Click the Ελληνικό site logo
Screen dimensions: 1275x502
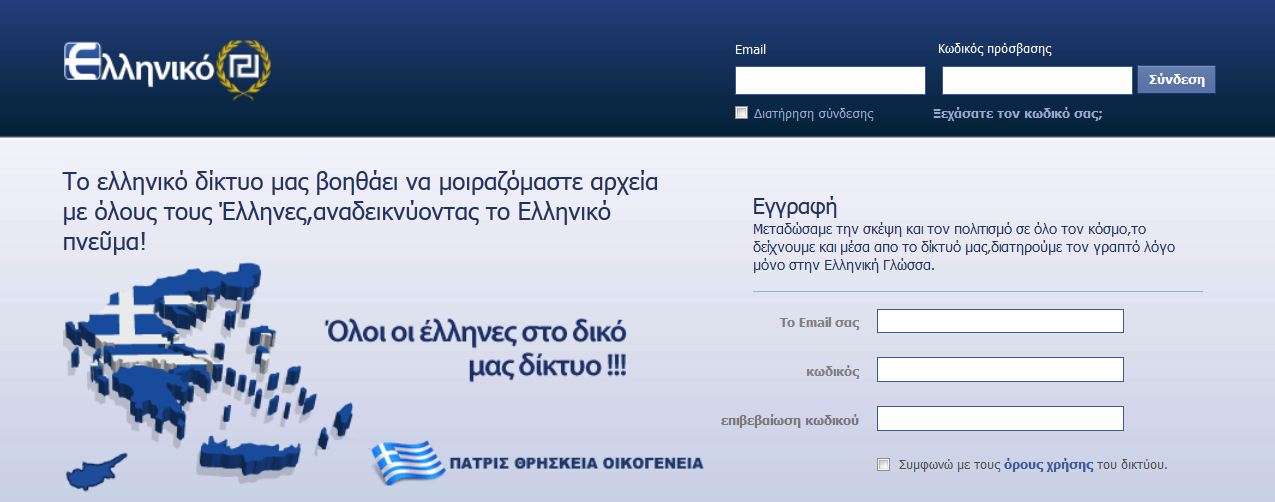tap(167, 69)
